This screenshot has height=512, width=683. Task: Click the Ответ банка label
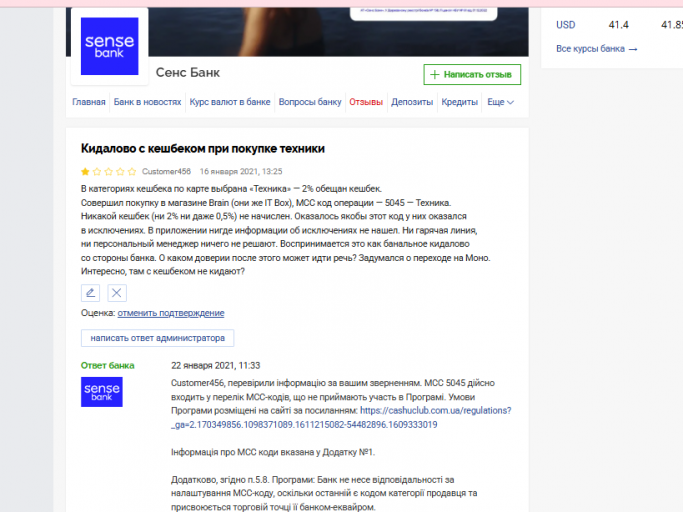pyautogui.click(x=108, y=366)
